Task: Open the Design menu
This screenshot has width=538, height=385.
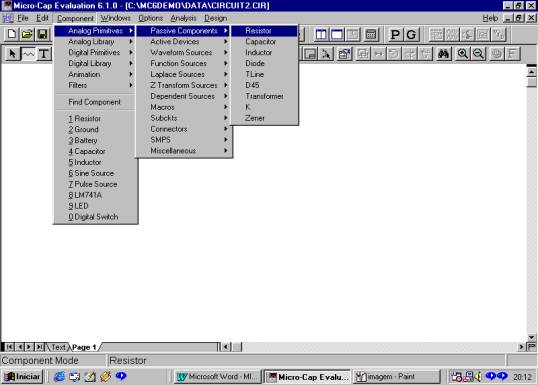Action: (216, 18)
